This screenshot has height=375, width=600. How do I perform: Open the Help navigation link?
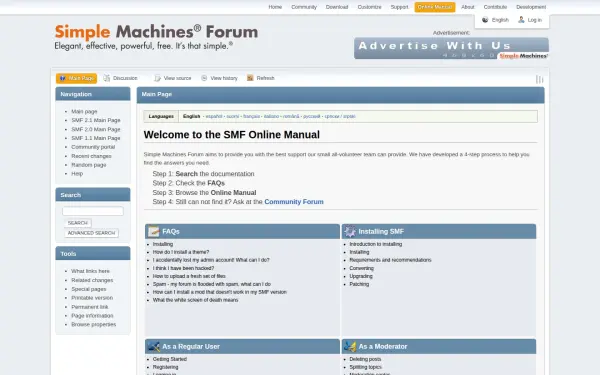pos(77,174)
